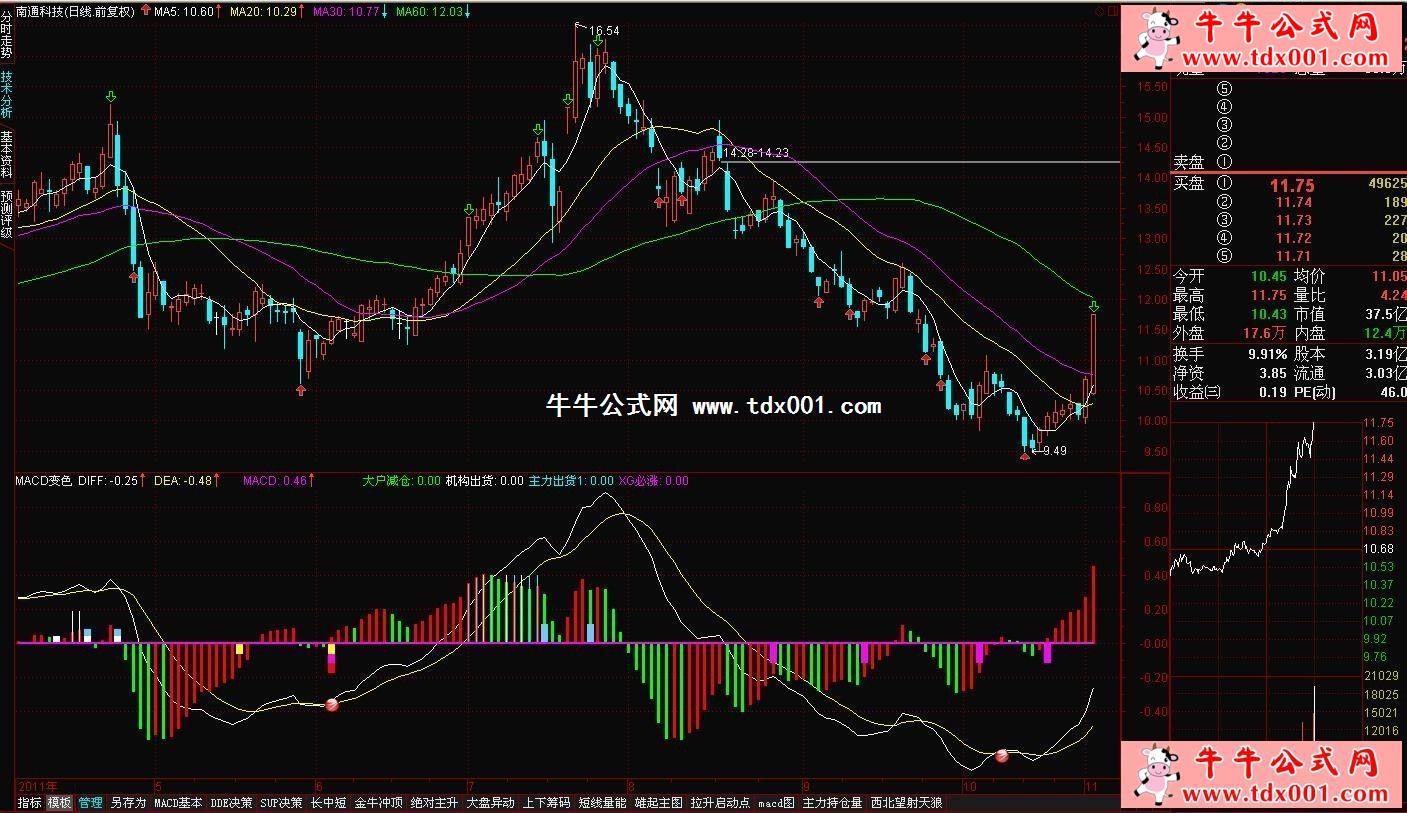Open the 基本资料 side tab
The image size is (1407, 813).
click(x=7, y=153)
